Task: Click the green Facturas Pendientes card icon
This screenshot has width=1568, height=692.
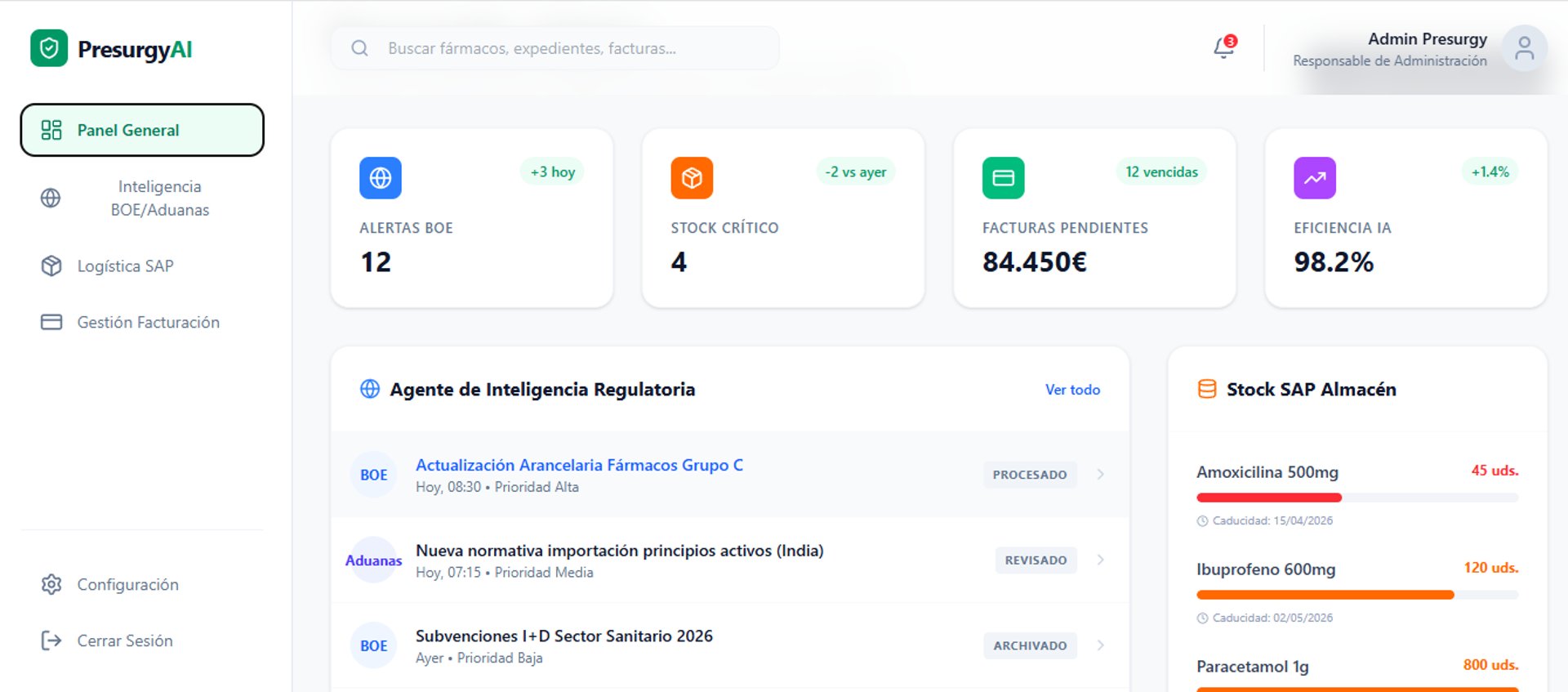Action: 1003,178
